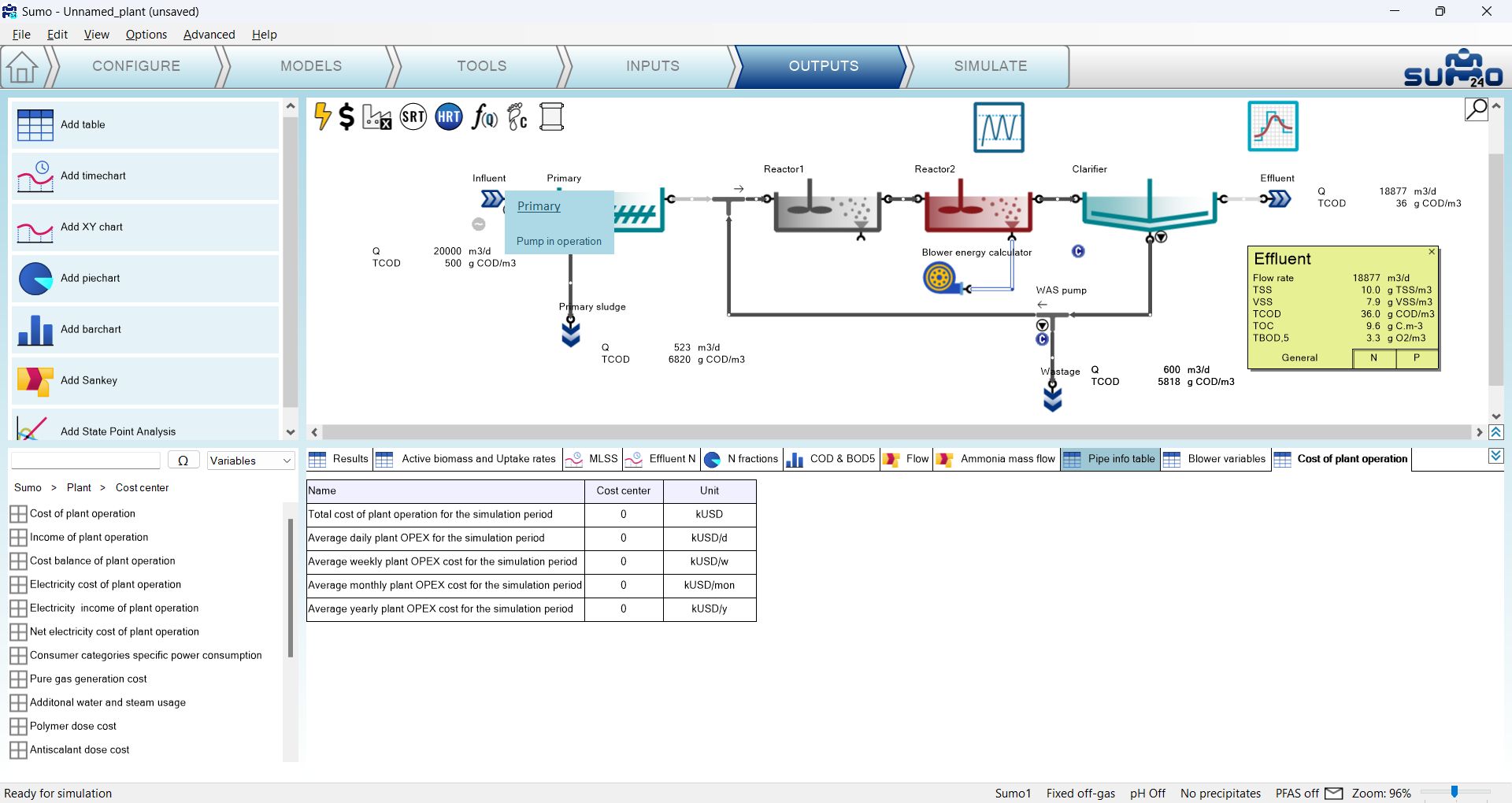
Task: Switch to the SIMULATE step tab
Action: (x=990, y=66)
